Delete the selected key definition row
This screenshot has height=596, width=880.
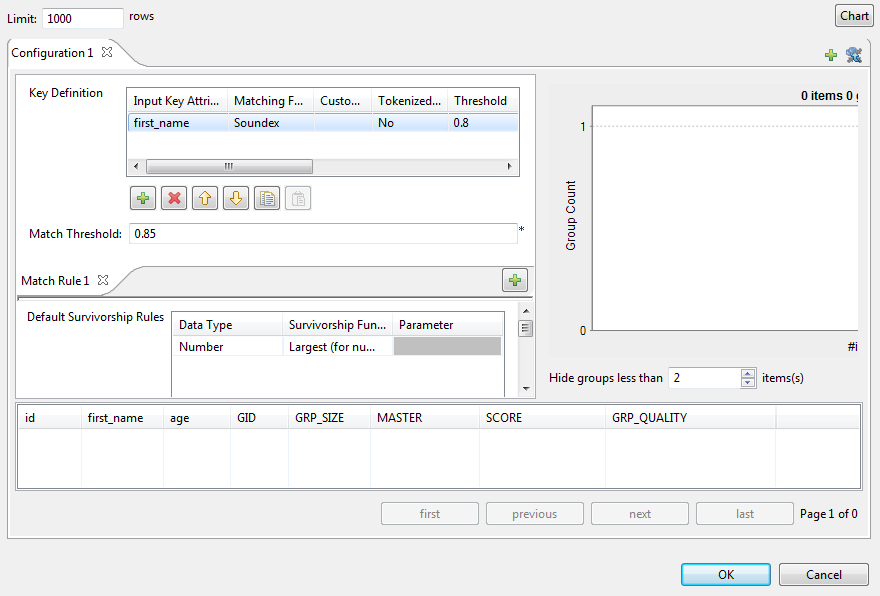(174, 198)
